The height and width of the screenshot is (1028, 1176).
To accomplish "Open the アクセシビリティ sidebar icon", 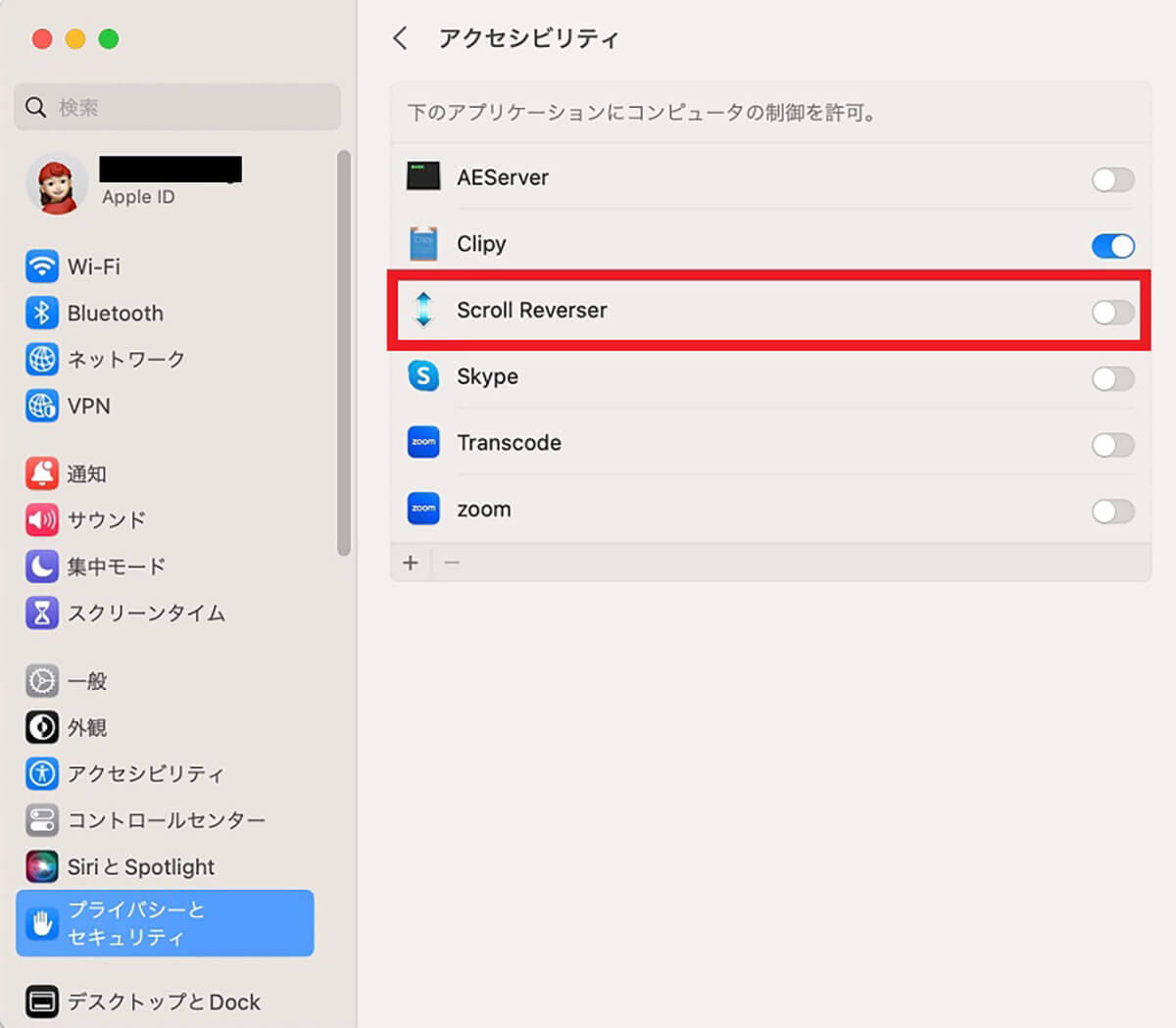I will [42, 773].
